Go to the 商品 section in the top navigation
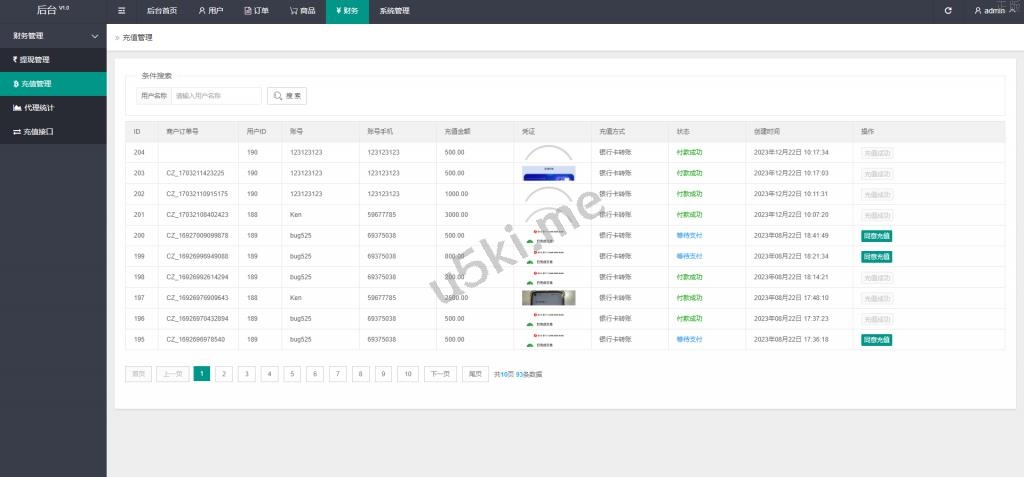 tap(302, 11)
